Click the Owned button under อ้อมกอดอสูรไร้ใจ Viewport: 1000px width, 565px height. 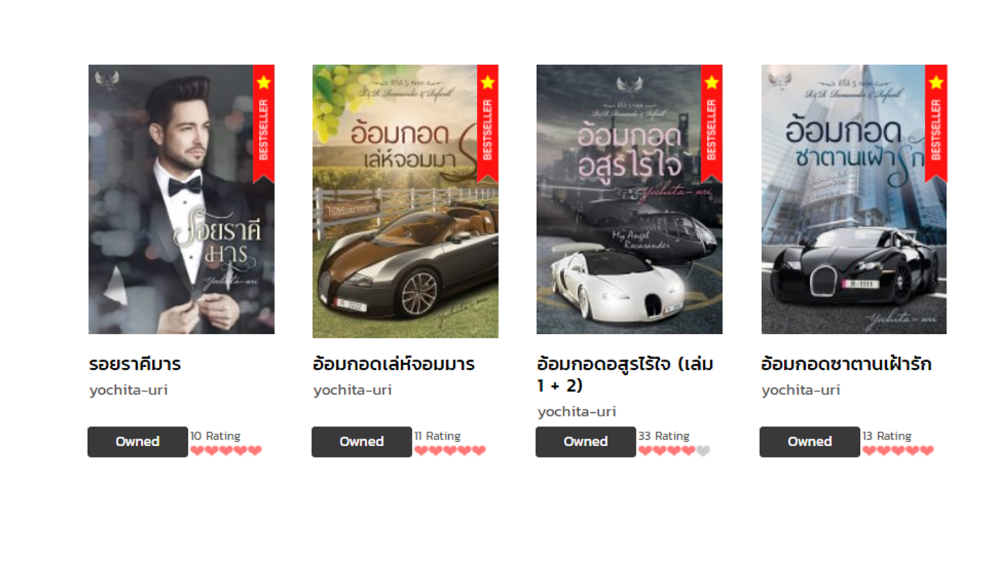click(585, 442)
